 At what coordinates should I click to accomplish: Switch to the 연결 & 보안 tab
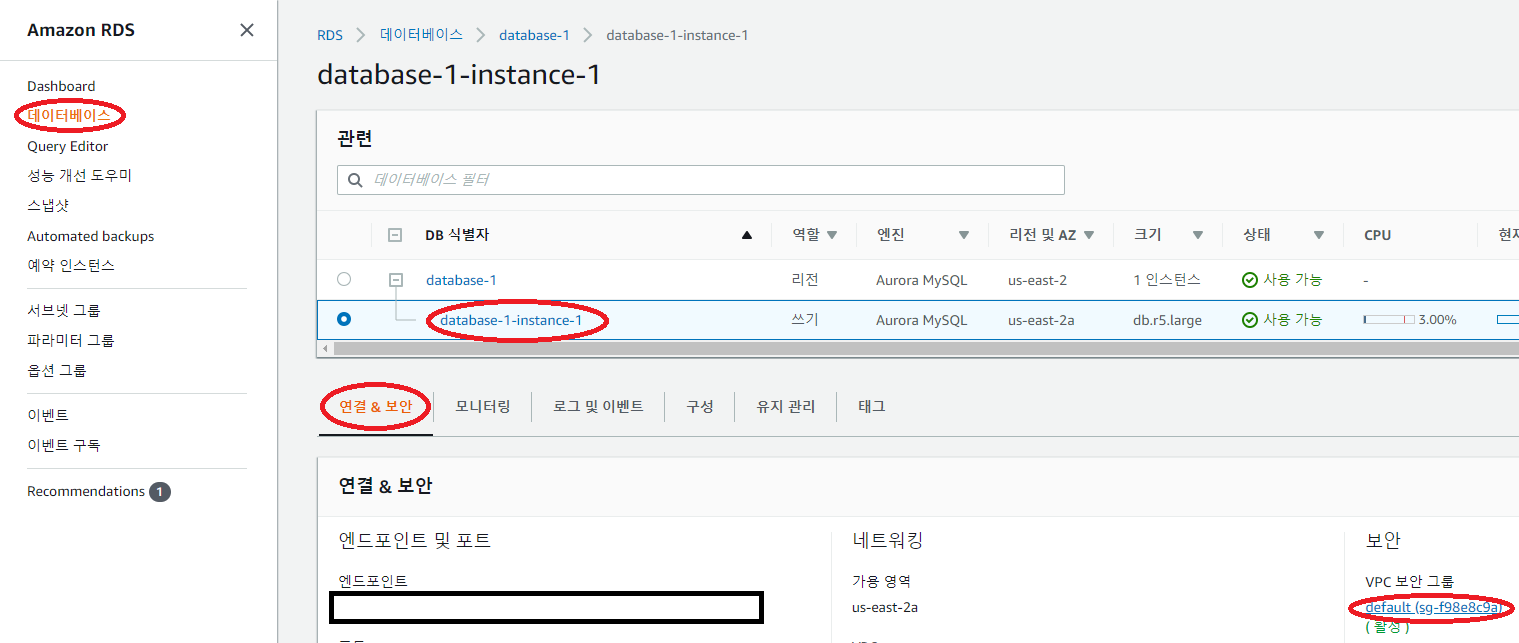click(375, 406)
